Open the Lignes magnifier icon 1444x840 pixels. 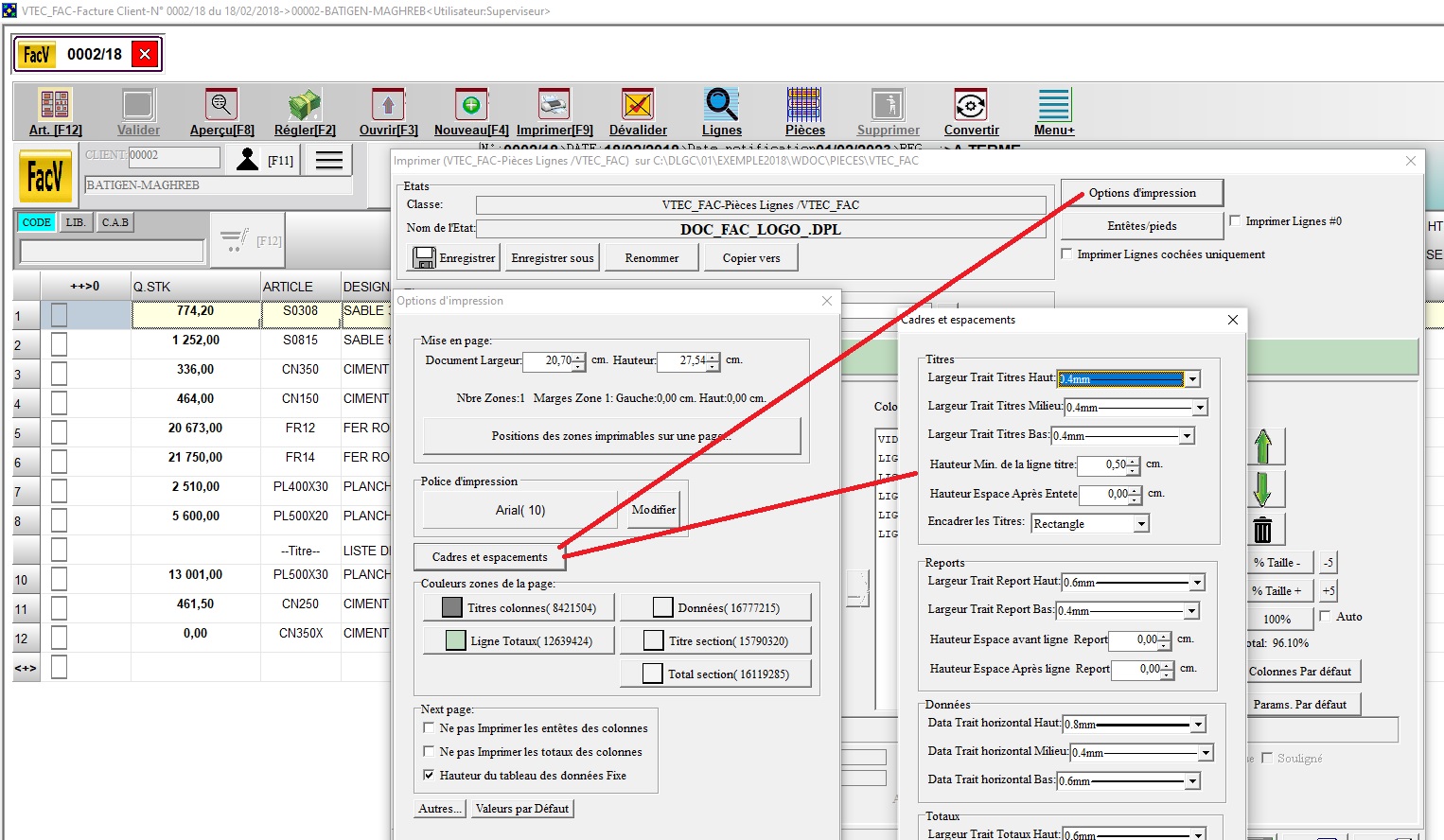[721, 104]
